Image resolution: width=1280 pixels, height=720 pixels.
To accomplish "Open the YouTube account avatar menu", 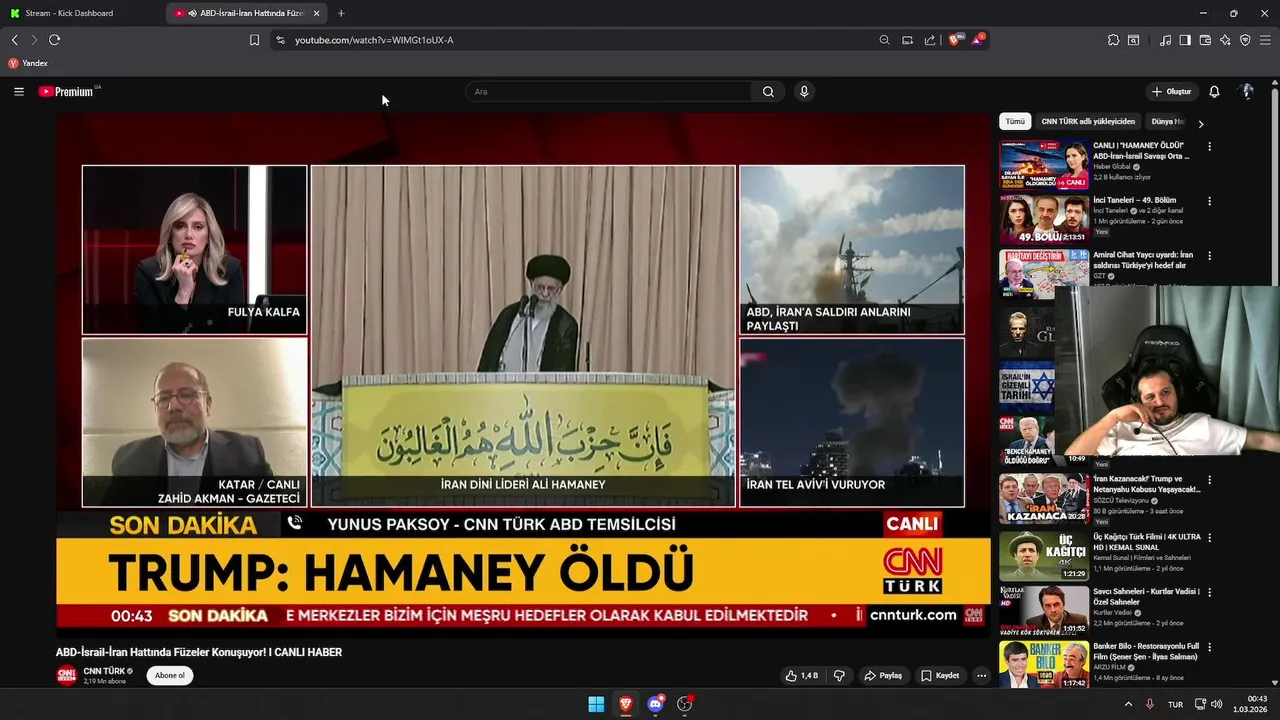I will pyautogui.click(x=1247, y=91).
